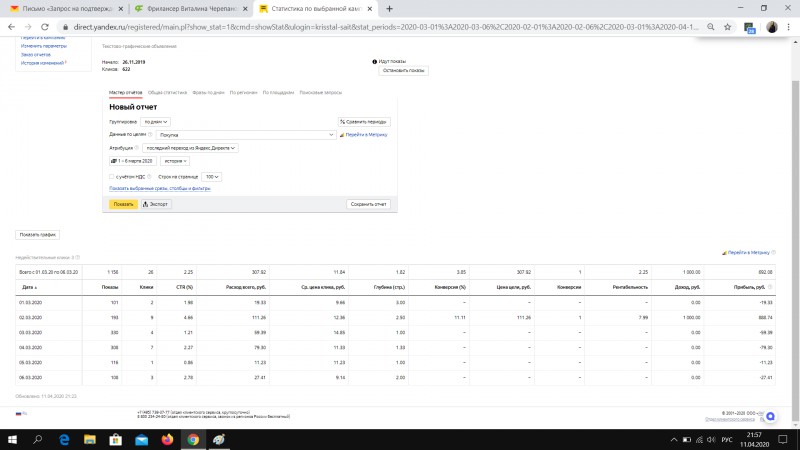This screenshot has height=450, width=800.
Task: Open Windows search from taskbar
Action: click(x=37, y=439)
